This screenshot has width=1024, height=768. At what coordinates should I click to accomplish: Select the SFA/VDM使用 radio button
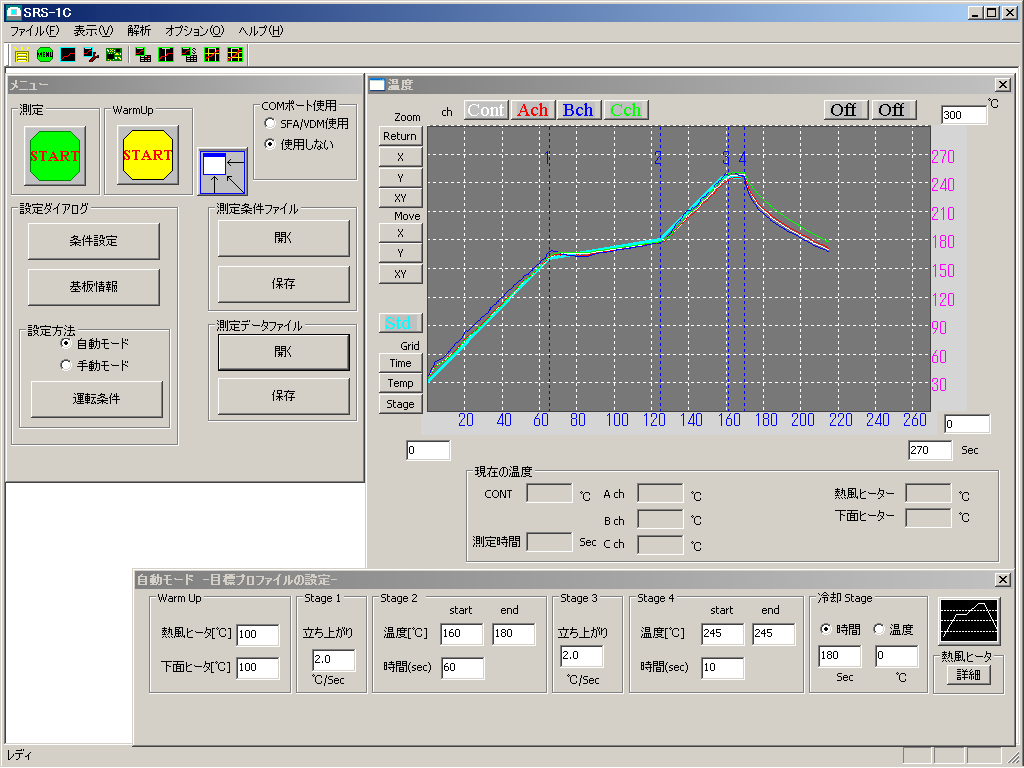pyautogui.click(x=270, y=123)
